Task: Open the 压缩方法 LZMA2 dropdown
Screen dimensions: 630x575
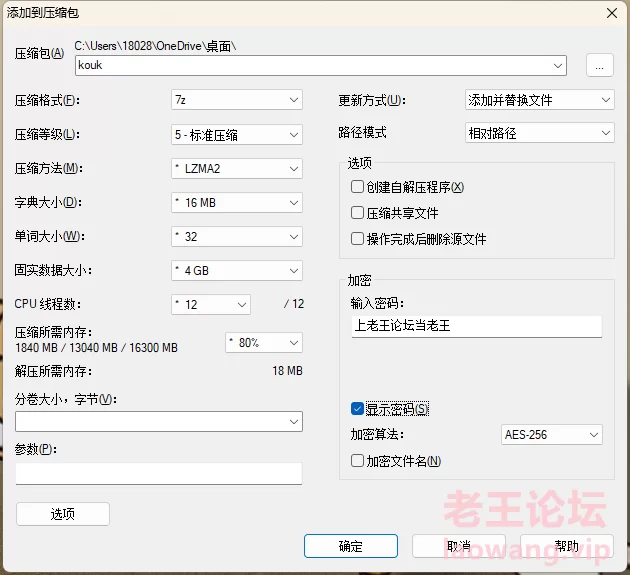Action: click(236, 168)
